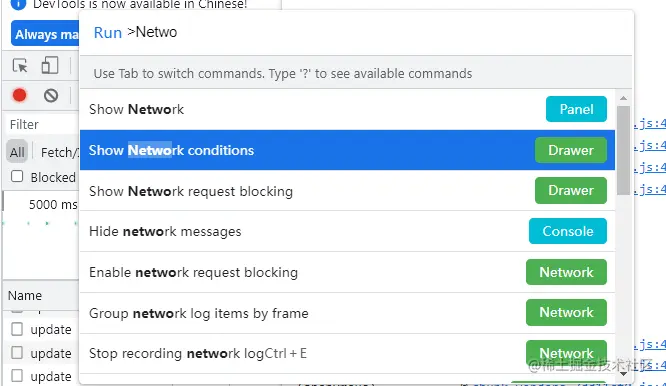Image resolution: width=666 pixels, height=386 pixels.
Task: Stop recording with the red record button
Action: click(x=20, y=95)
